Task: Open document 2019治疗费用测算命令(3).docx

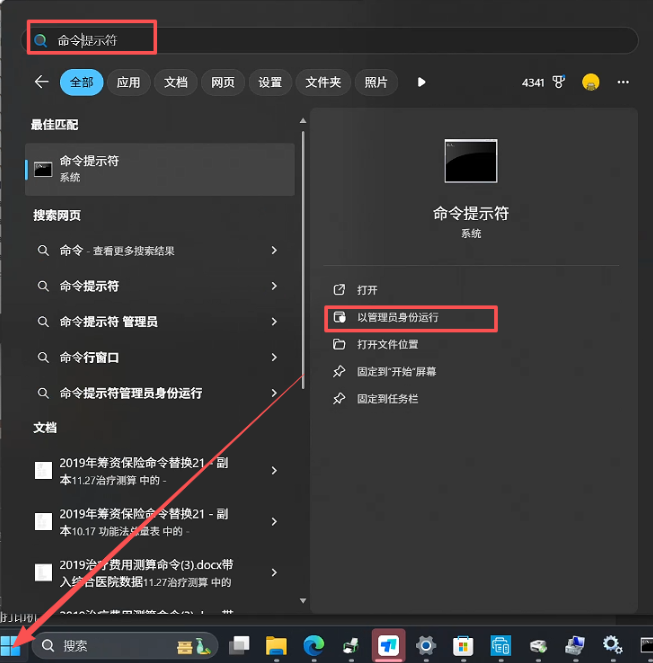Action: coord(146,573)
